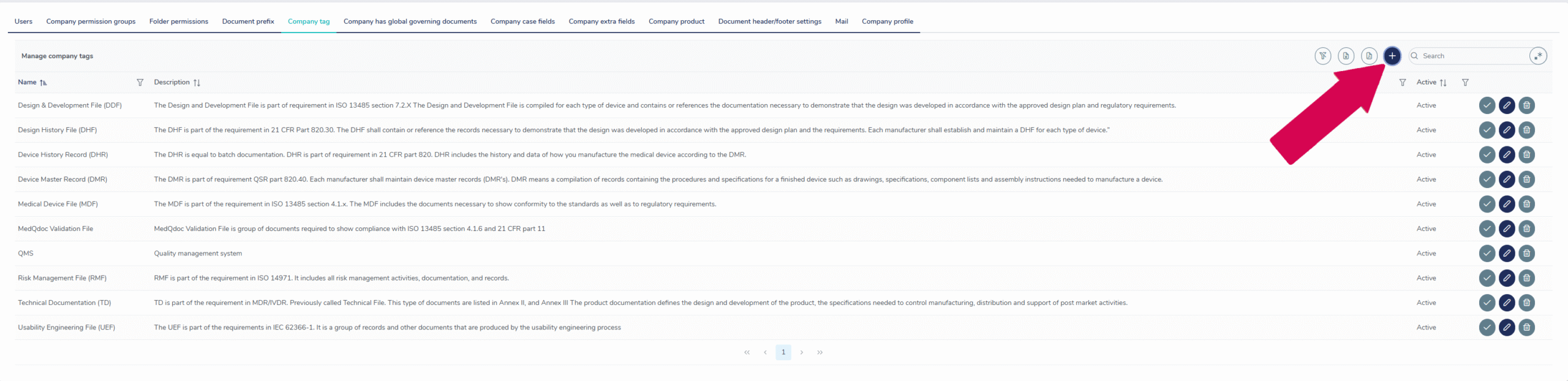1568x381 pixels.
Task: Edit the QMS tag with pencil icon
Action: (x=1507, y=253)
